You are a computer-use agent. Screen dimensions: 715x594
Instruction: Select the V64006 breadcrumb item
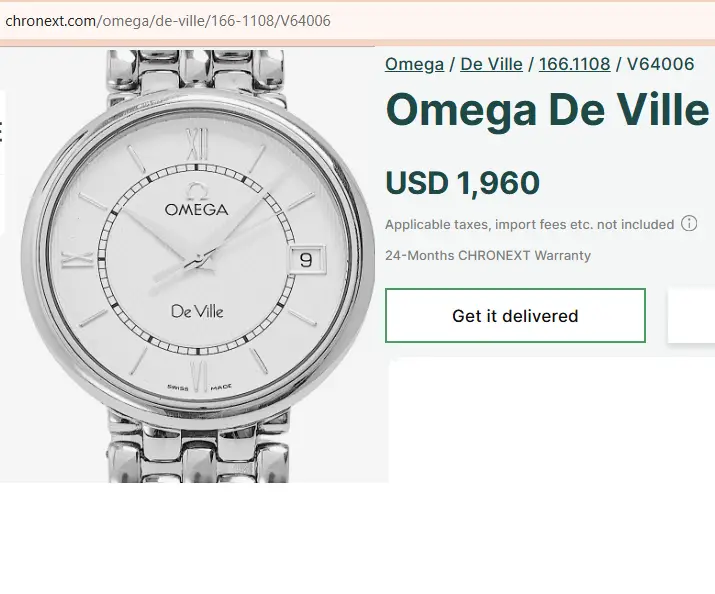pyautogui.click(x=660, y=64)
